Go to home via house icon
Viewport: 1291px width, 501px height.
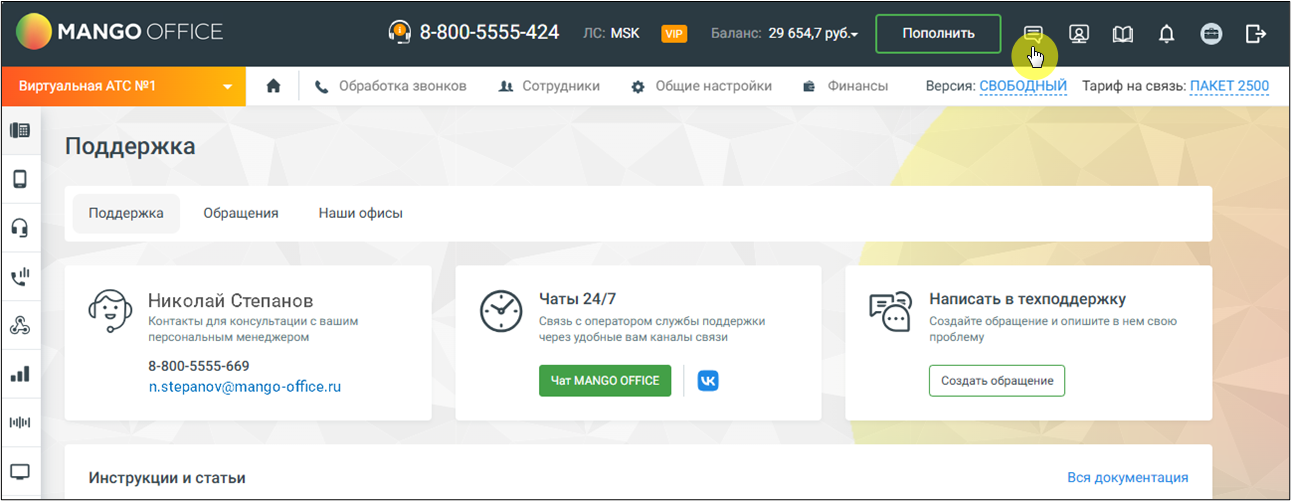point(273,86)
